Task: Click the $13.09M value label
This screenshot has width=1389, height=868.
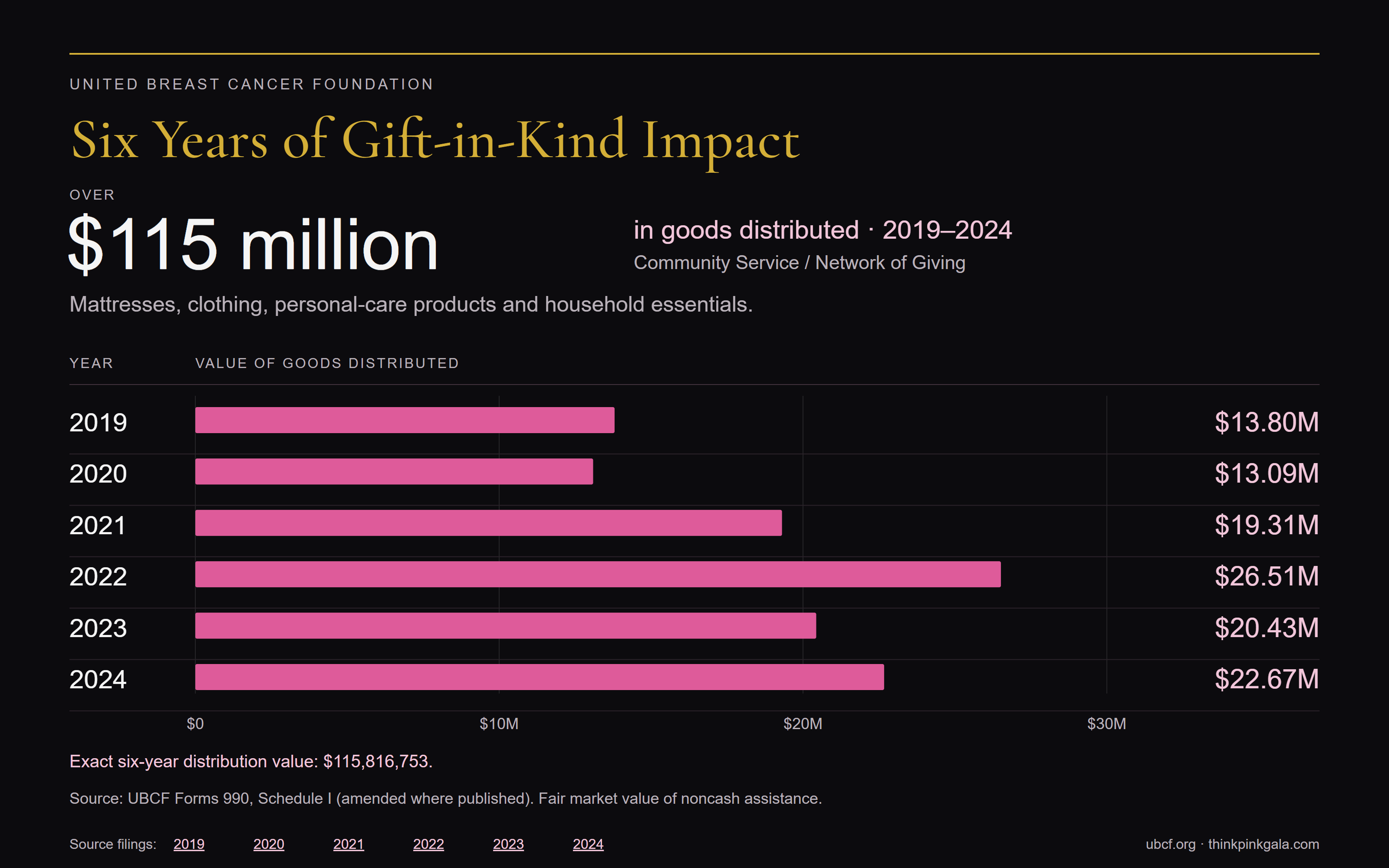Action: (1267, 473)
